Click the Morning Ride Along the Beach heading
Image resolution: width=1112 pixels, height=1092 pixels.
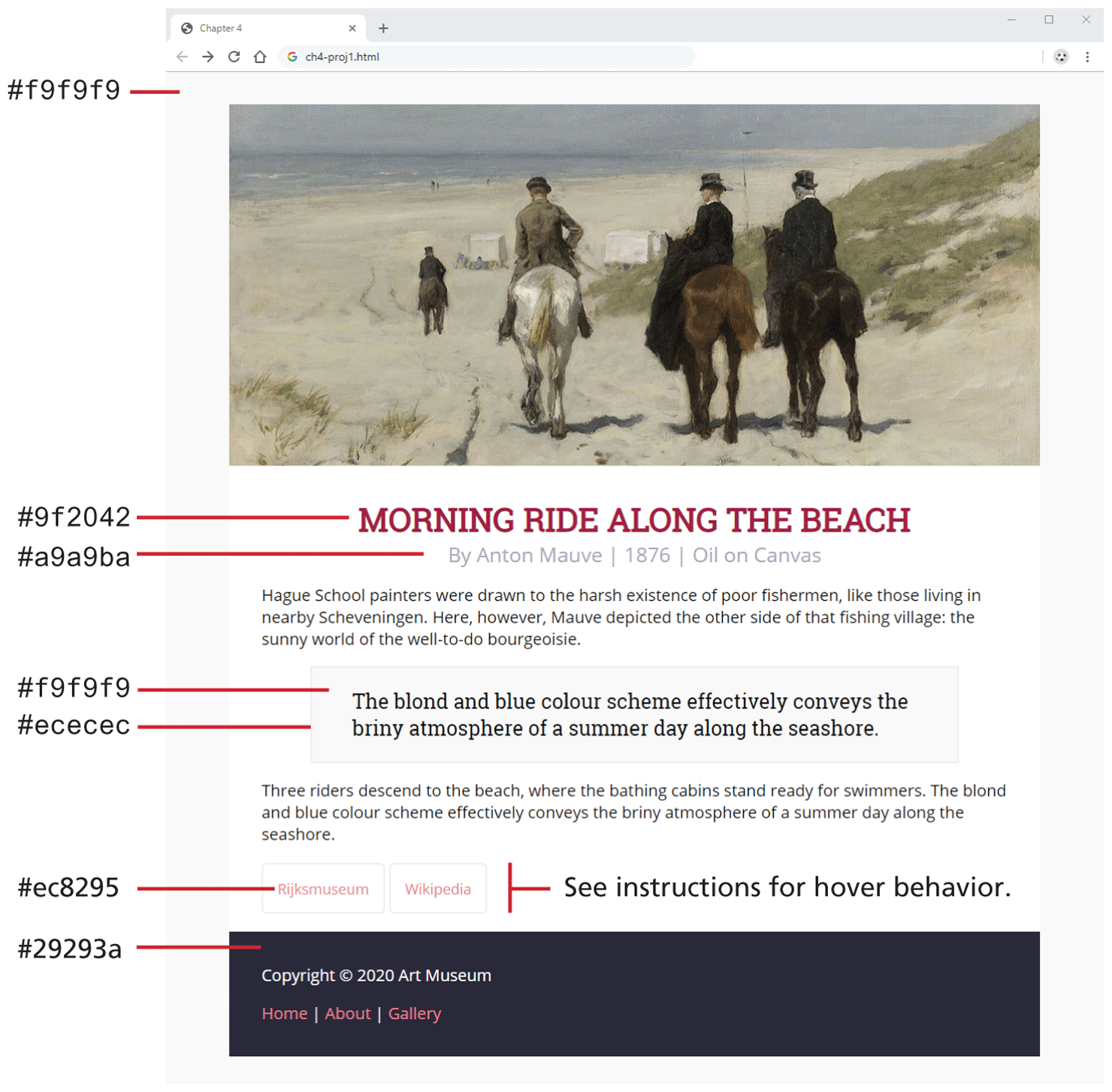(x=634, y=520)
